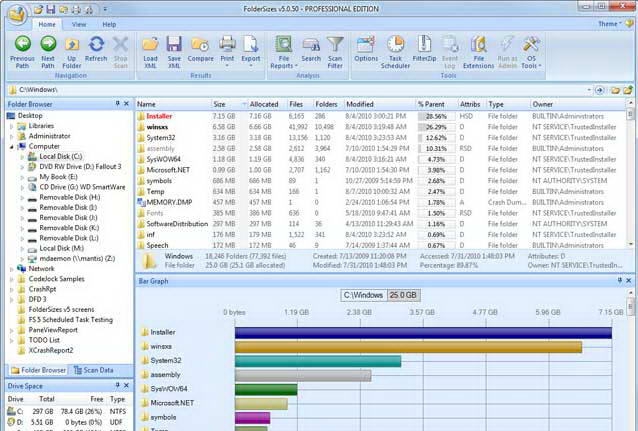This screenshot has width=638, height=431.
Task: Select MEMORY.DMP file in list
Action: [x=380, y=202]
